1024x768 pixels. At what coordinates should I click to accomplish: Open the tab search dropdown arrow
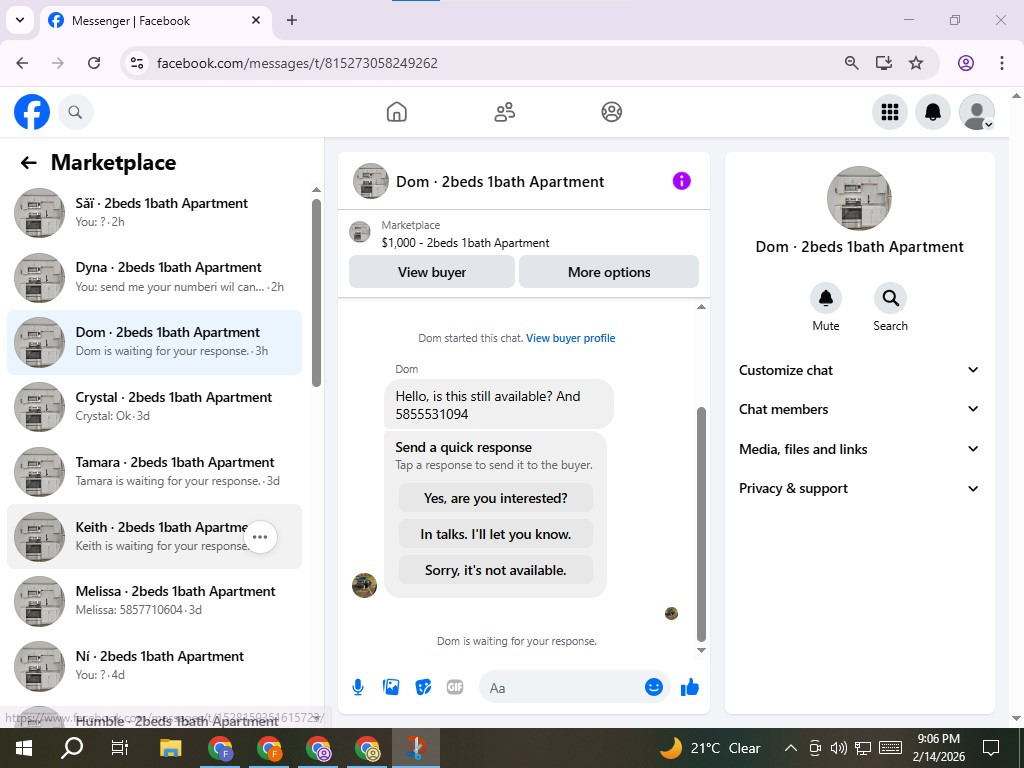click(x=20, y=20)
